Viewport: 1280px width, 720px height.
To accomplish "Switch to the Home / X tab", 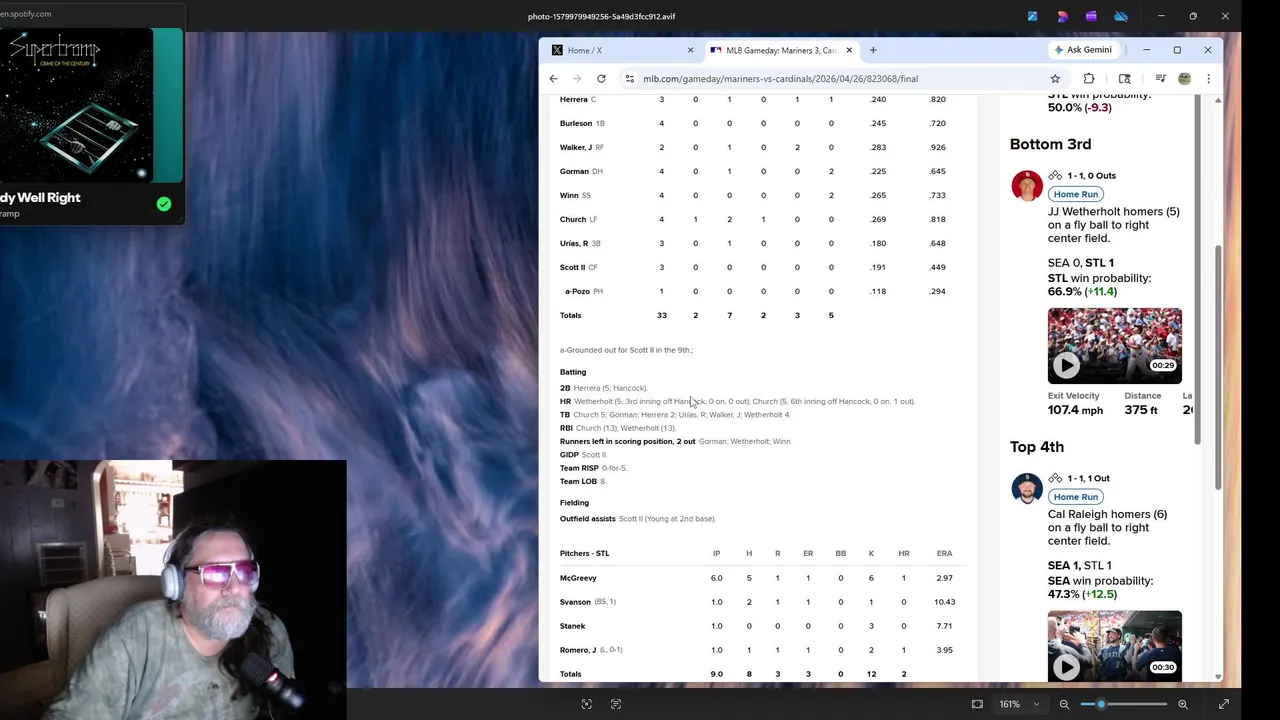I will click(x=622, y=50).
